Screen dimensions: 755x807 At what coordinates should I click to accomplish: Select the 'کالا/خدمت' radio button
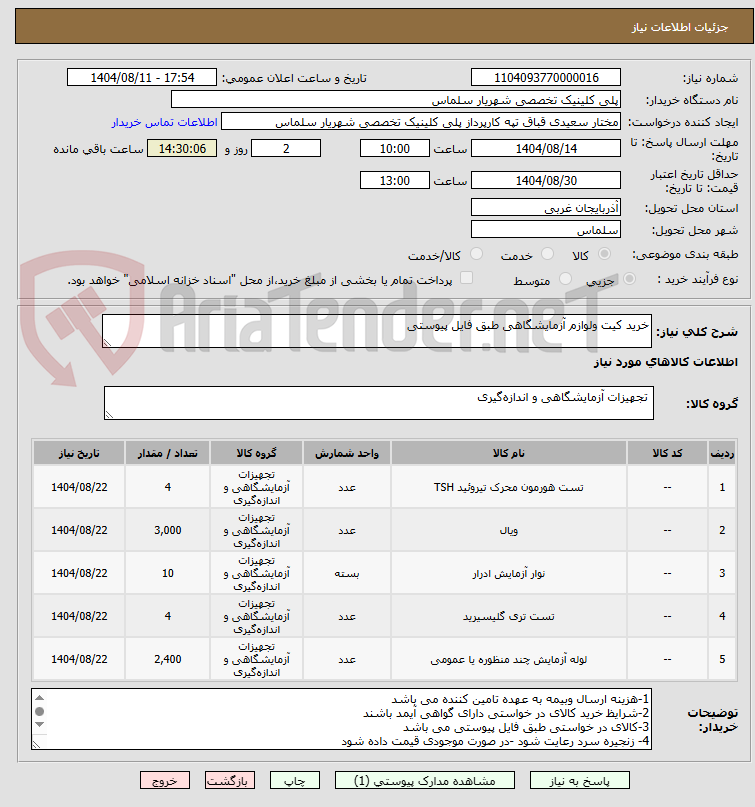477,254
